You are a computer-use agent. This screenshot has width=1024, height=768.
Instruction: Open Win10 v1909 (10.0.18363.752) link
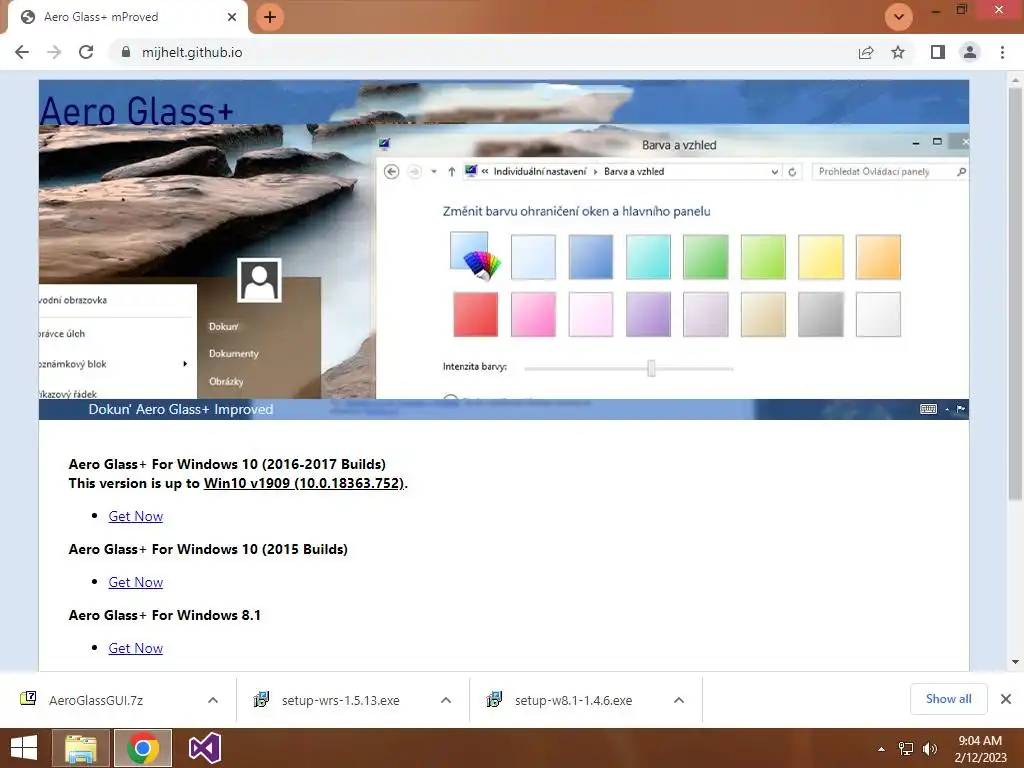[x=304, y=483]
